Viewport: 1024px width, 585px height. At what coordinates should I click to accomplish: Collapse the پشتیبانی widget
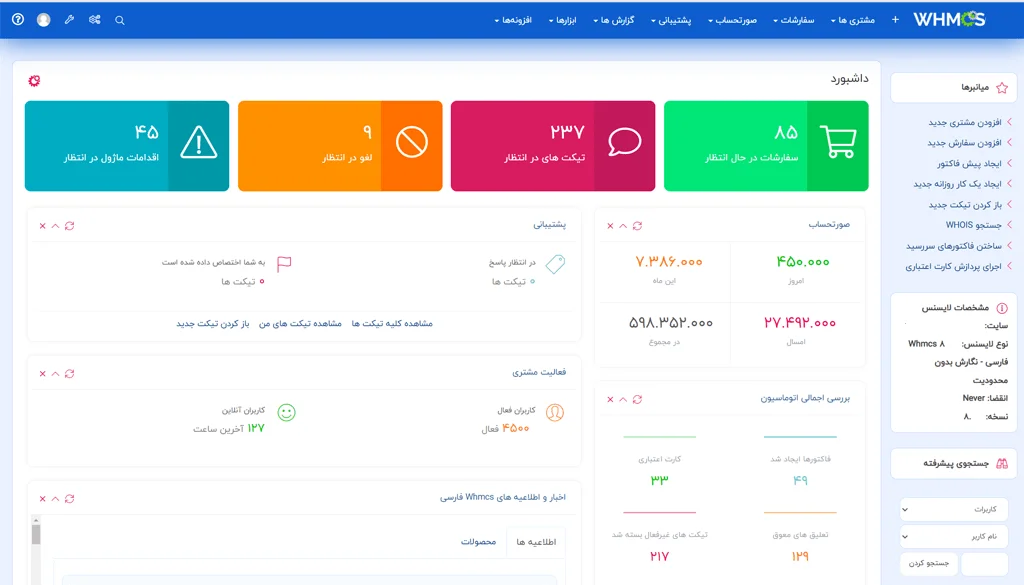pos(56,226)
